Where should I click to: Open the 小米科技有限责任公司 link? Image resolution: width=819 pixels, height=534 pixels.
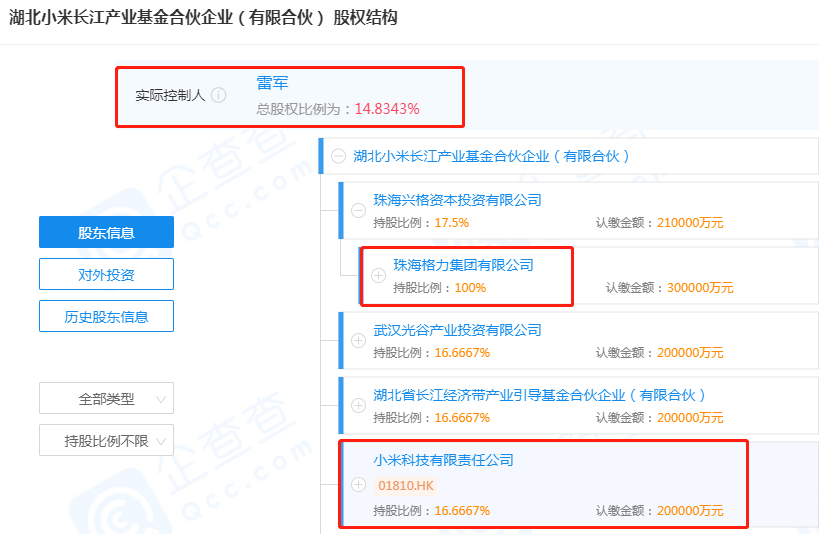tap(443, 460)
